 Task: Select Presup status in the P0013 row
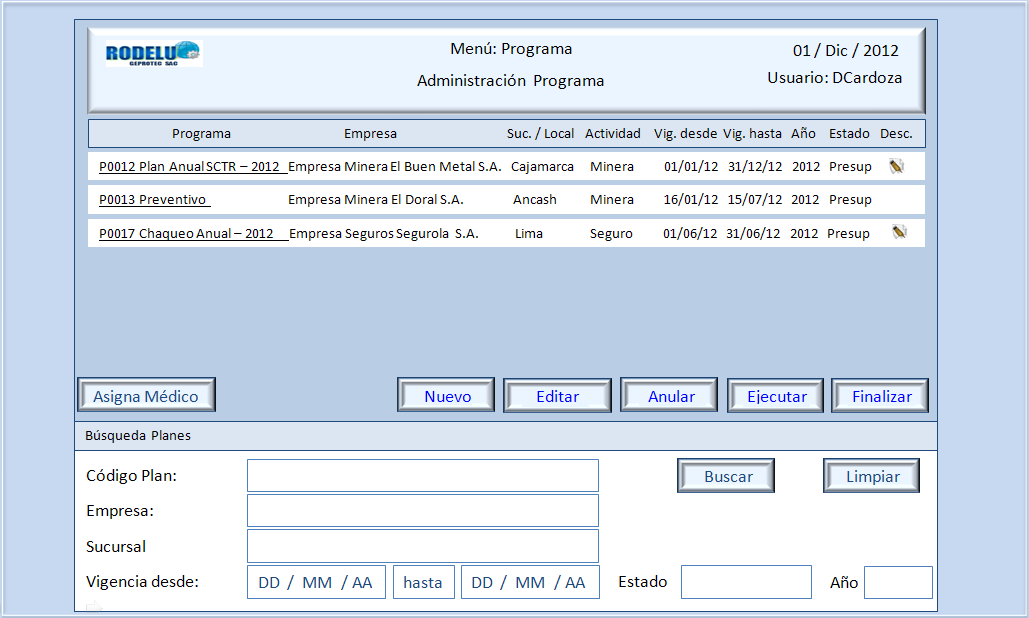(x=850, y=199)
